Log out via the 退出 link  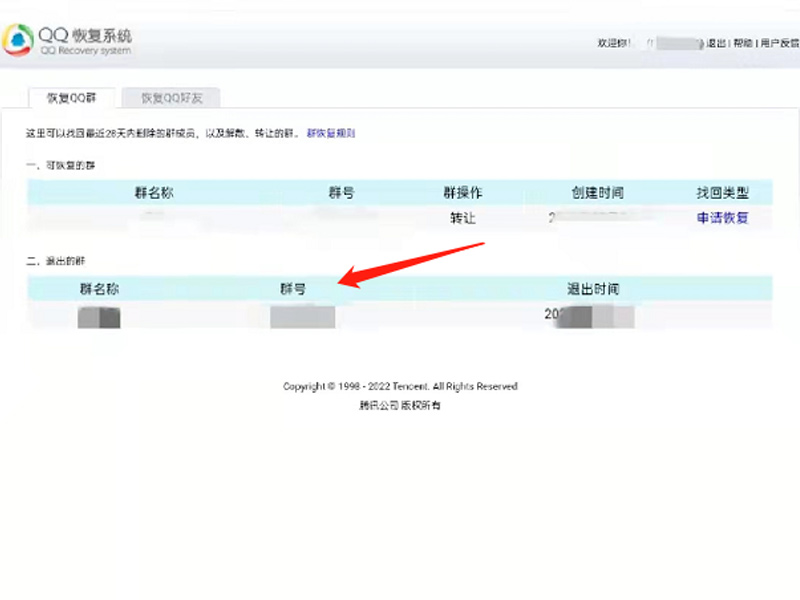click(716, 43)
